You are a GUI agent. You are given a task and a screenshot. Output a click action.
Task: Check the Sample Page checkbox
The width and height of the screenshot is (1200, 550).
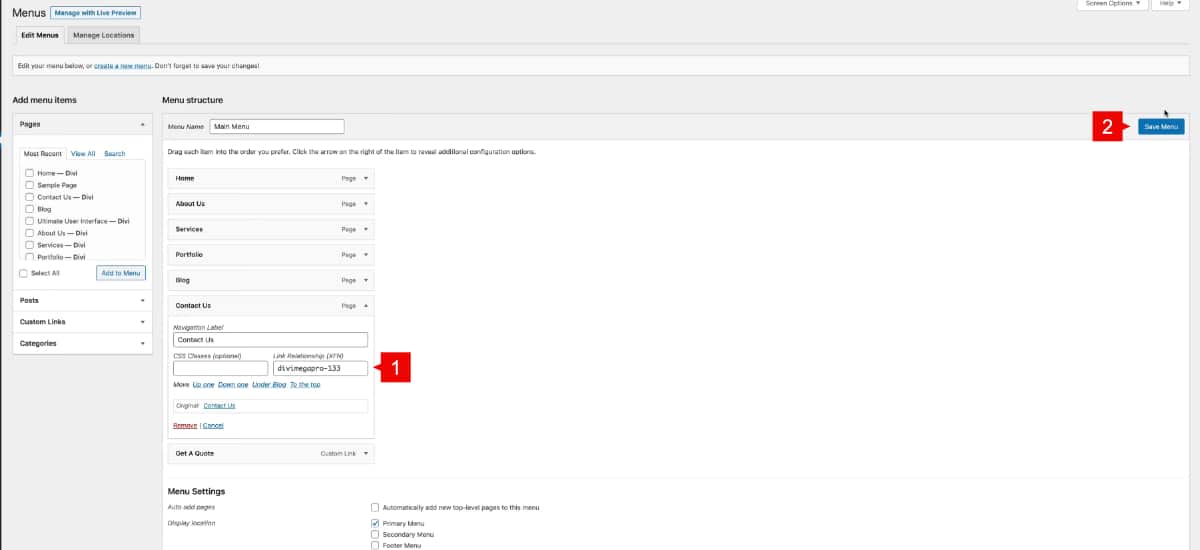click(x=30, y=186)
